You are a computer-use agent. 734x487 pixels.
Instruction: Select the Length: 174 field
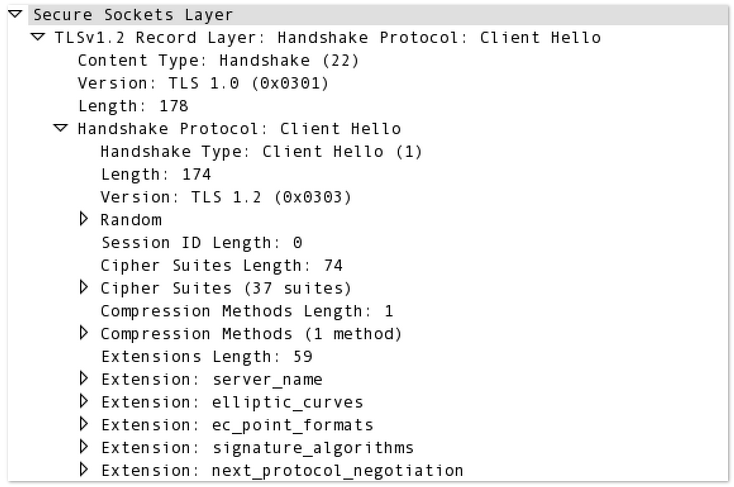tap(155, 175)
